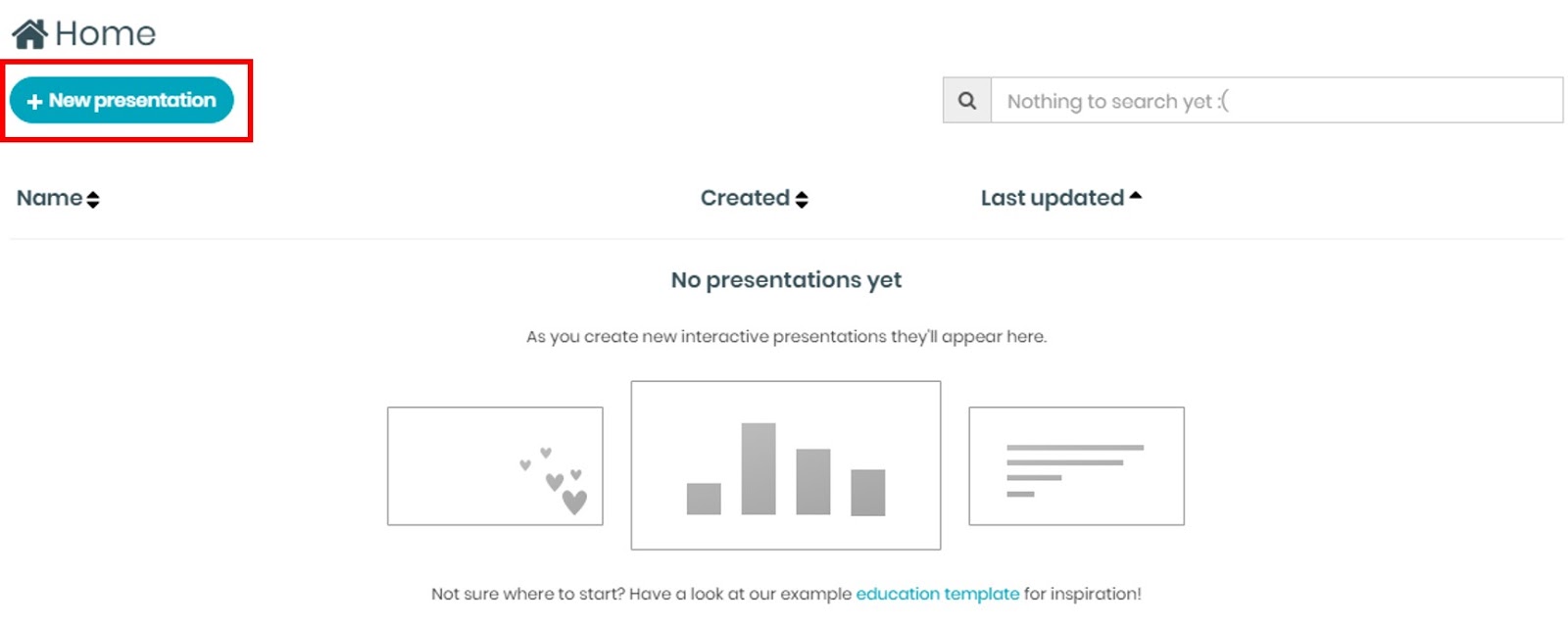Select the hearts reaction slide thumbnail

tap(495, 466)
